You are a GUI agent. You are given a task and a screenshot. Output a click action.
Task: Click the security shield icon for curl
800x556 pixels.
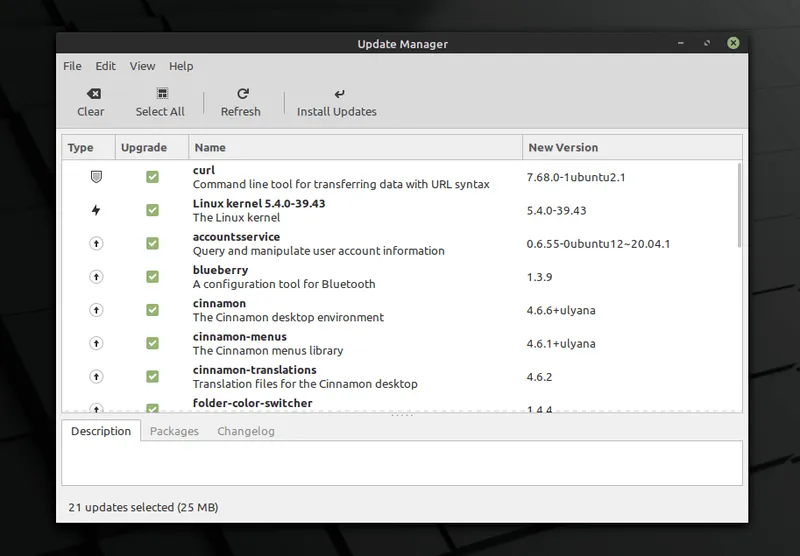[x=97, y=177]
